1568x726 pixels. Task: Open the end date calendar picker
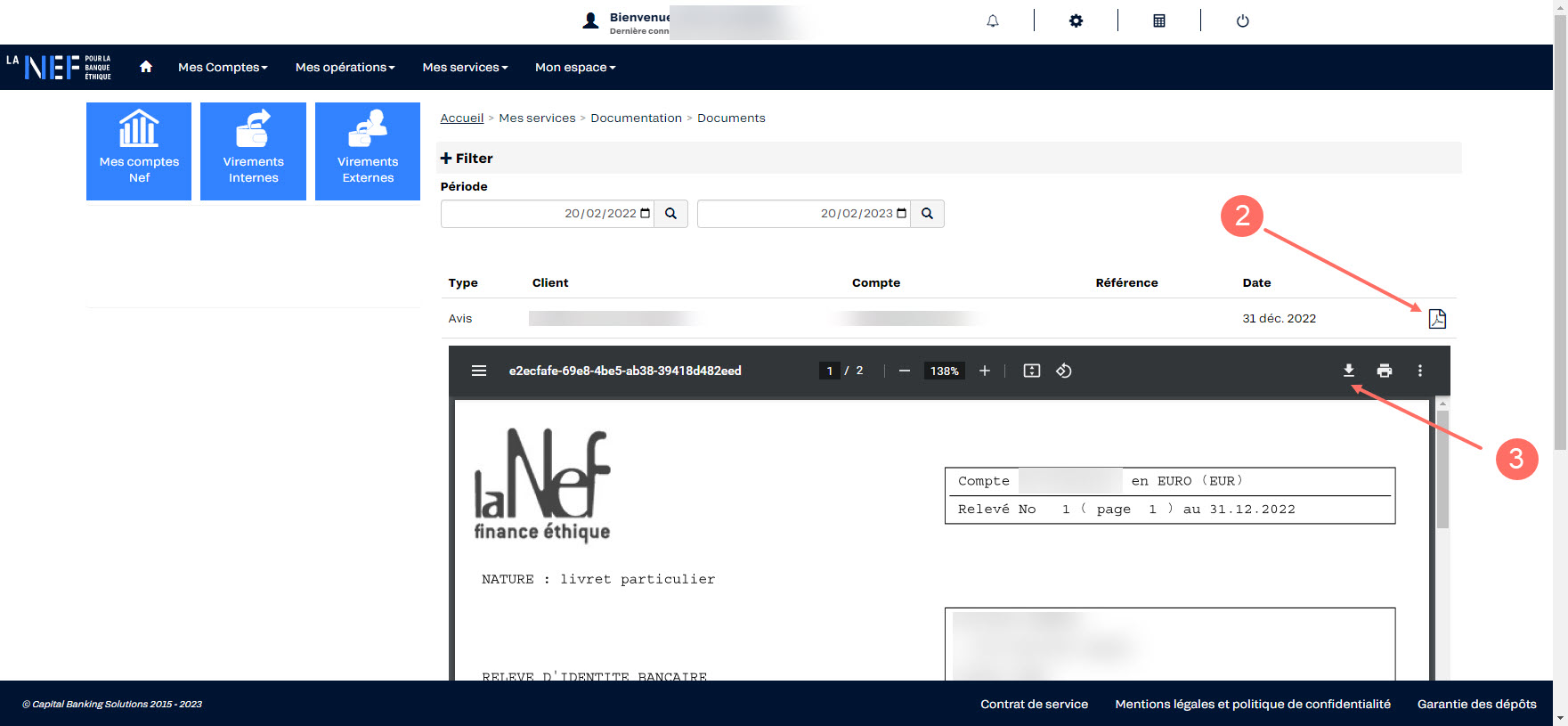pyautogui.click(x=902, y=214)
